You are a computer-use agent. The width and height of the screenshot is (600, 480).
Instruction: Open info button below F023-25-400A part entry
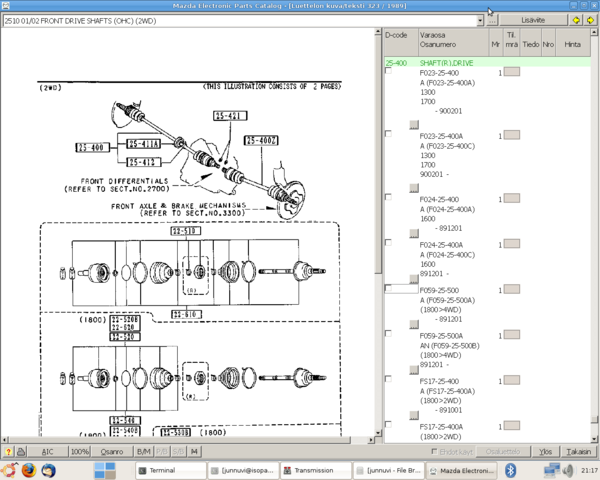pyautogui.click(x=414, y=188)
